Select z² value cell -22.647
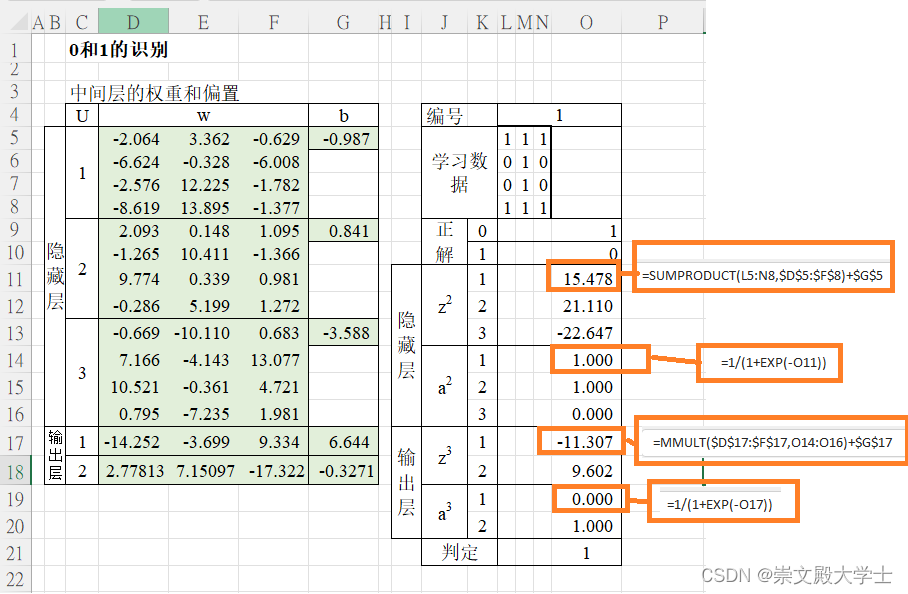This screenshot has height=594, width=908. pos(586,333)
